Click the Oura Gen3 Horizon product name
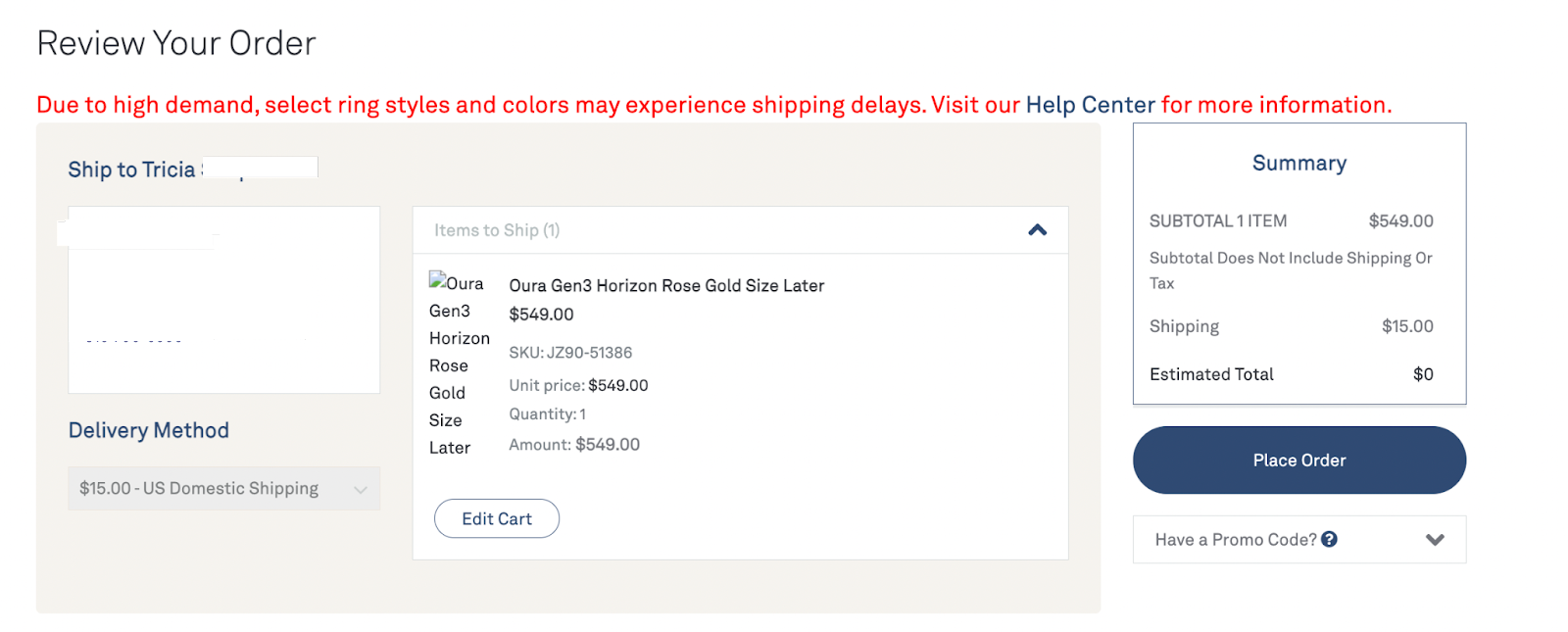 pos(665,285)
